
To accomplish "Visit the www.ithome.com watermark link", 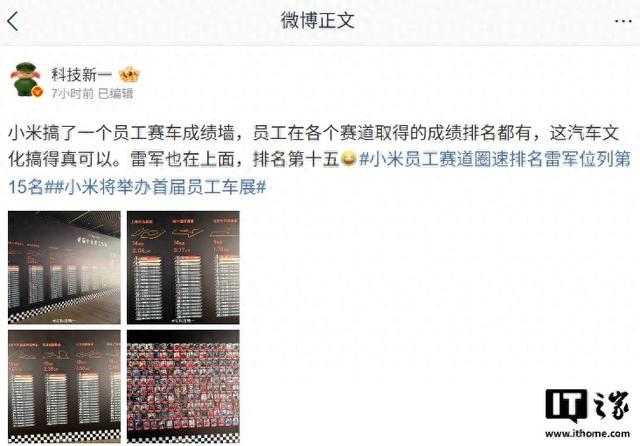I will (587, 433).
